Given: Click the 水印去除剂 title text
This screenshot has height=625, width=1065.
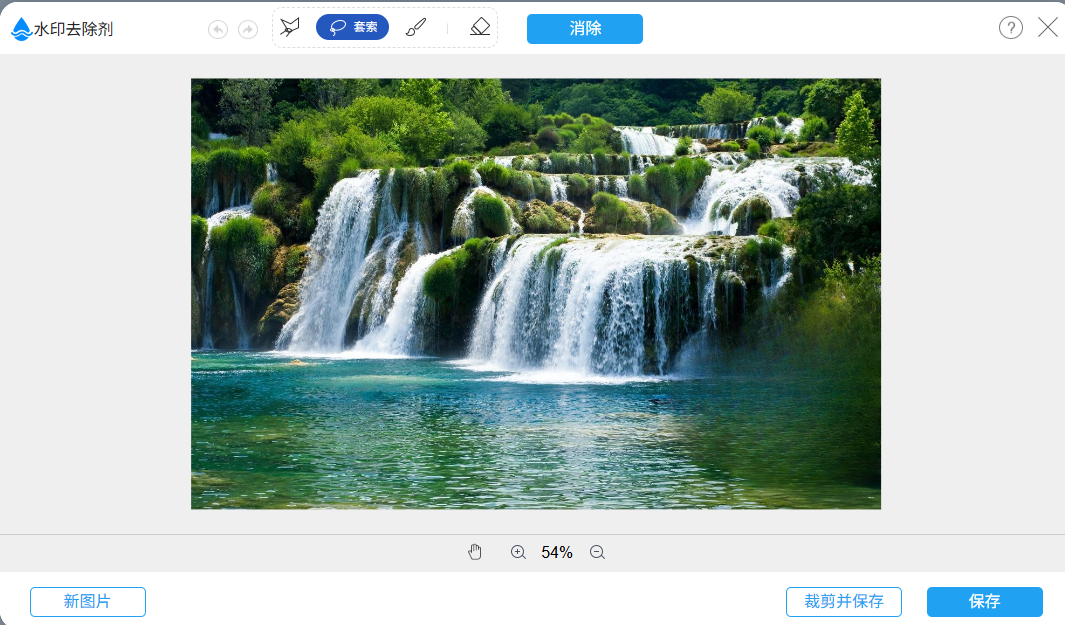Looking at the screenshot, I should click(x=73, y=29).
